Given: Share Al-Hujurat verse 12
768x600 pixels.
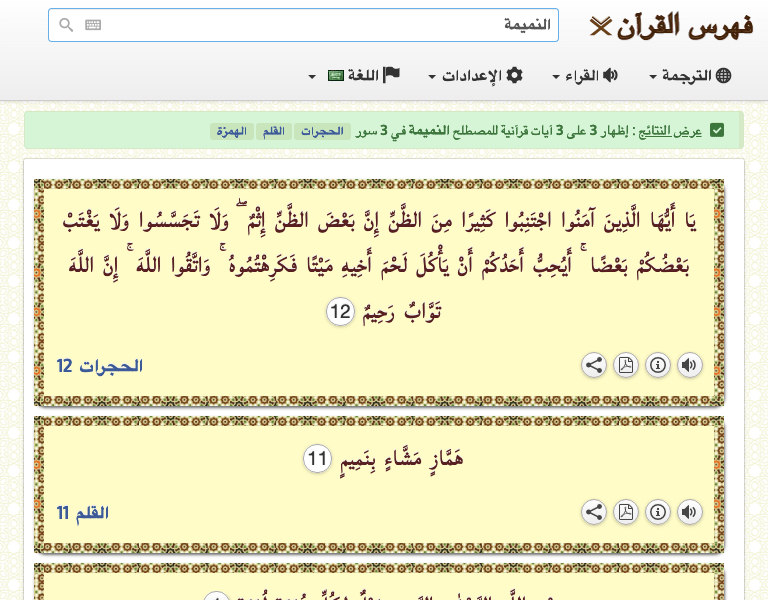Looking at the screenshot, I should click(x=594, y=365).
